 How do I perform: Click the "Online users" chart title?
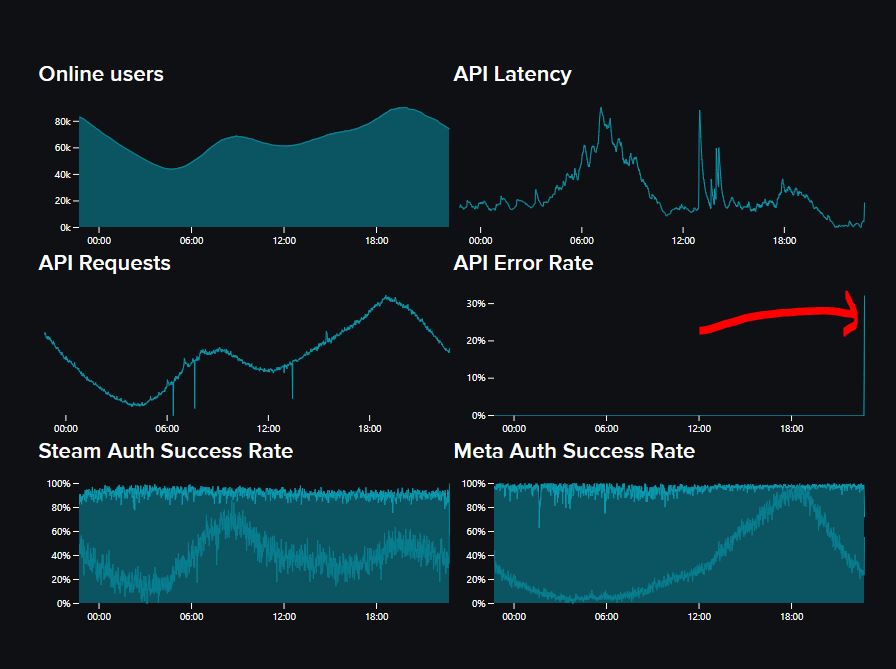(101, 74)
